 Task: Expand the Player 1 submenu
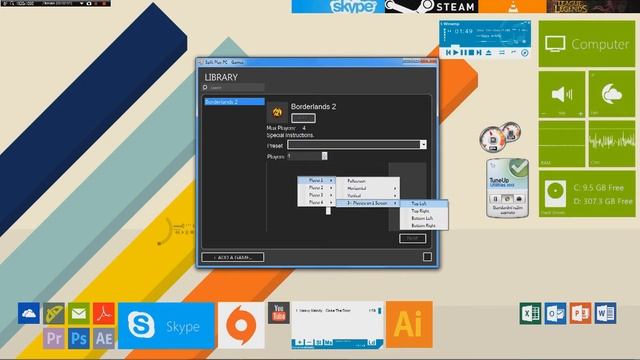point(317,180)
